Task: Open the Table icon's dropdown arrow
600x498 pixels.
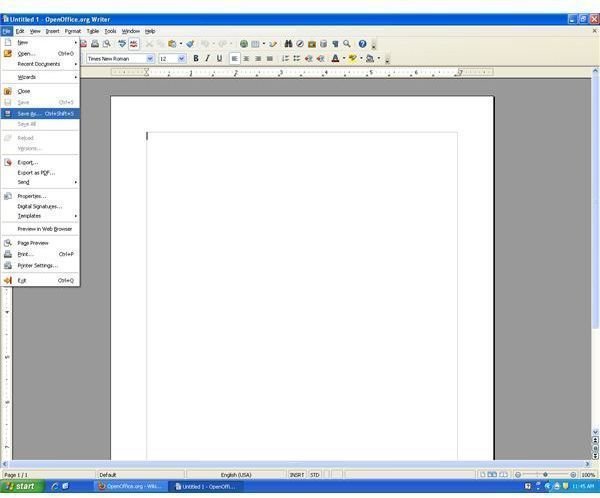Action: coord(264,44)
